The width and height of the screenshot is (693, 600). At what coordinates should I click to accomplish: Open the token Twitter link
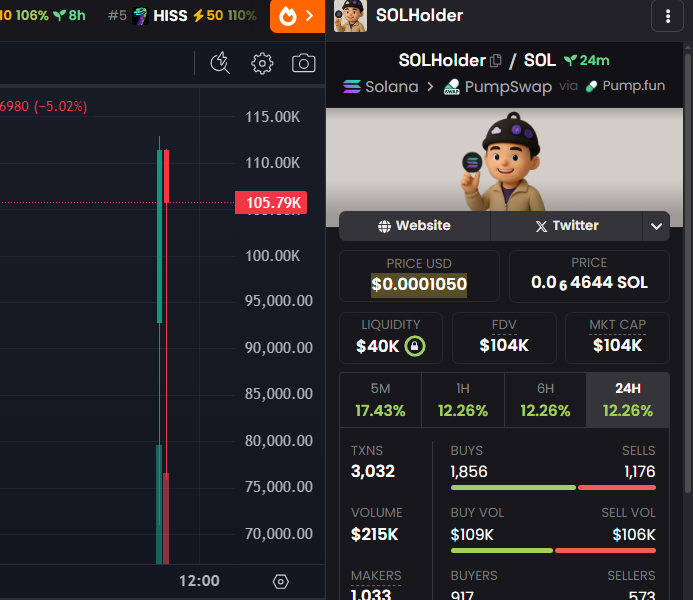click(x=566, y=226)
